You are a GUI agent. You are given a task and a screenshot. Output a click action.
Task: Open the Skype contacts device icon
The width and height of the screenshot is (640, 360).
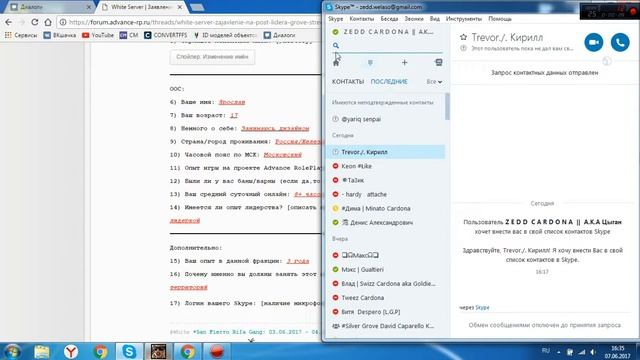point(439,62)
